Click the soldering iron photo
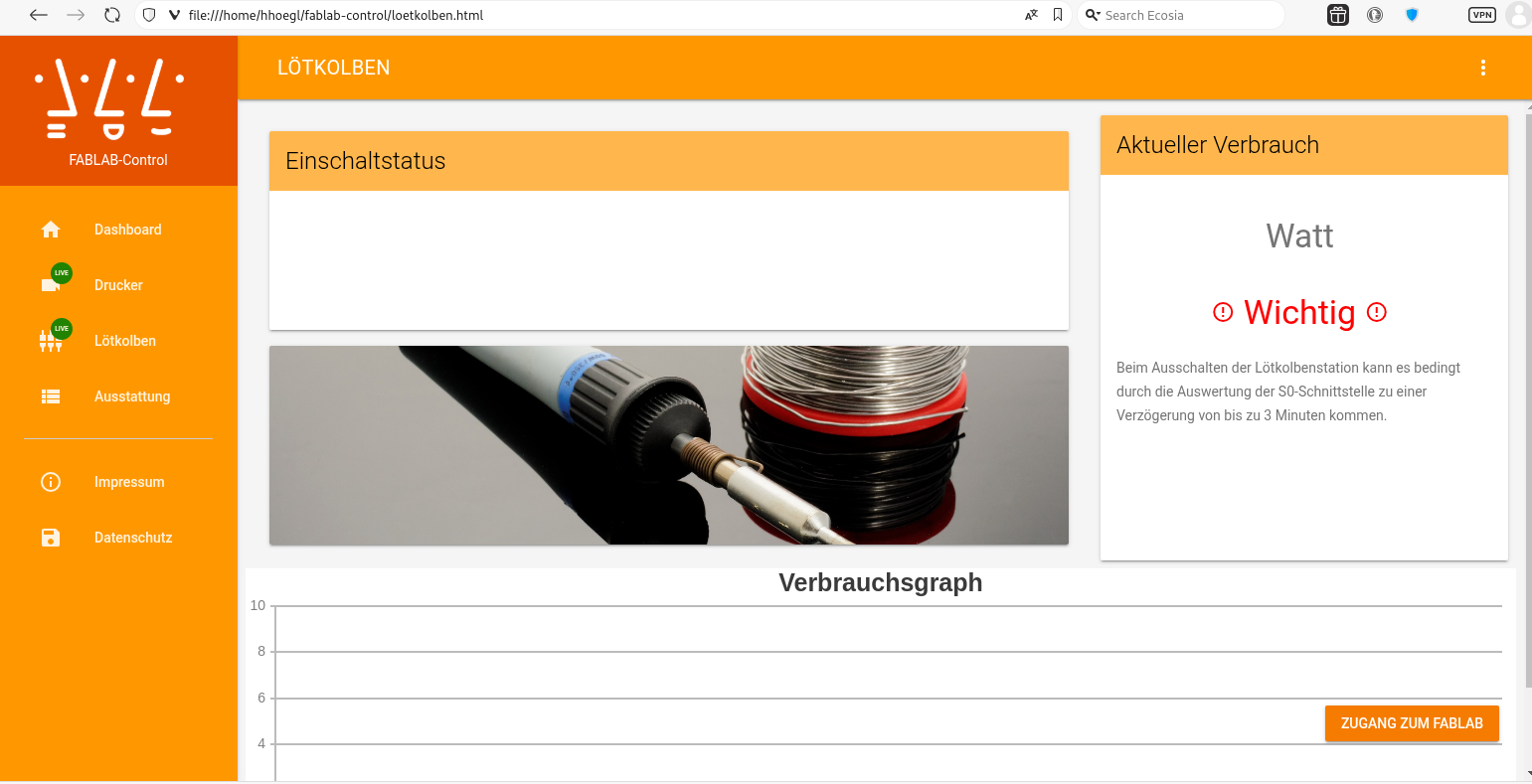1532x784 pixels. (x=669, y=445)
